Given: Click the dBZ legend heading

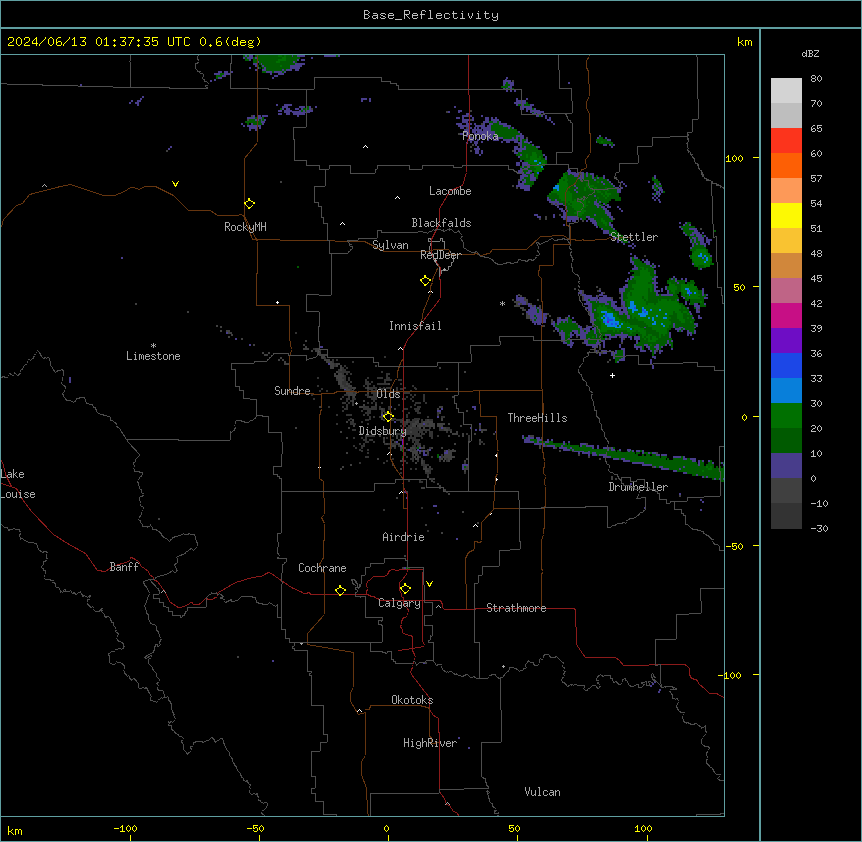Looking at the screenshot, I should pyautogui.click(x=810, y=53).
